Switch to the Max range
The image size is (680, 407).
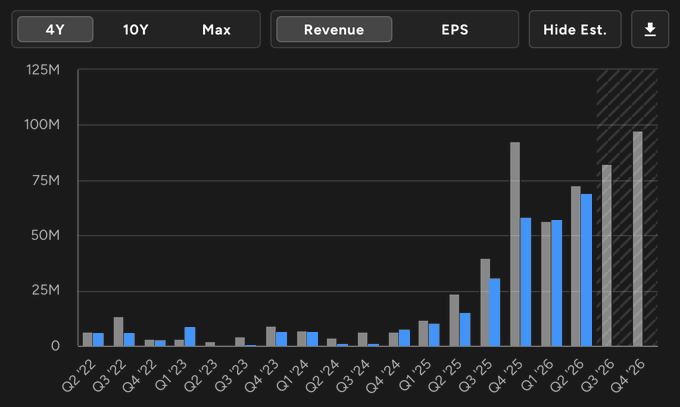216,30
